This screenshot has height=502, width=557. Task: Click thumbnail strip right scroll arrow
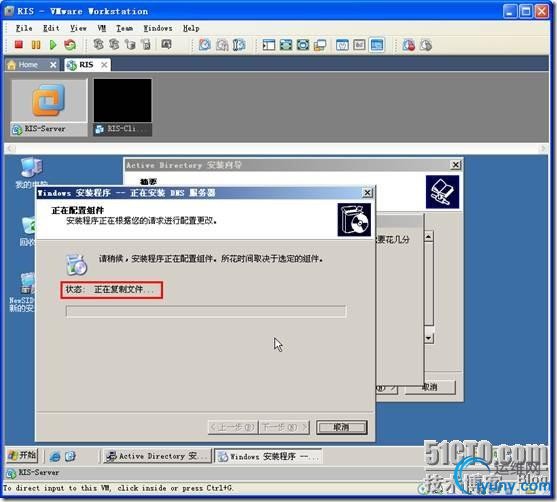tap(542, 148)
